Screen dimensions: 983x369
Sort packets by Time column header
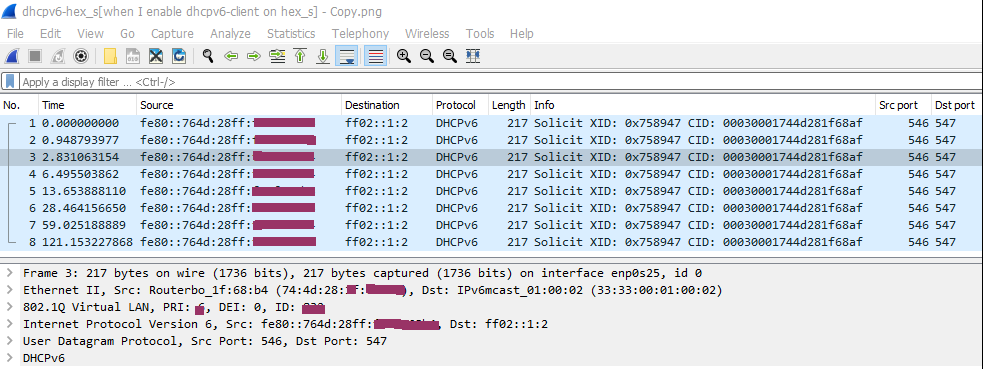click(88, 105)
